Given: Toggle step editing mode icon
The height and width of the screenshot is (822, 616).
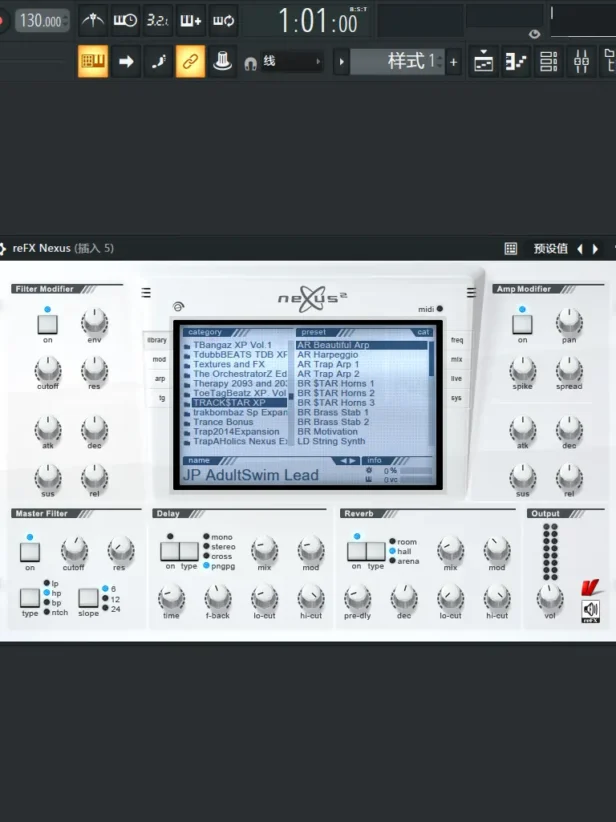Looking at the screenshot, I should (x=158, y=61).
